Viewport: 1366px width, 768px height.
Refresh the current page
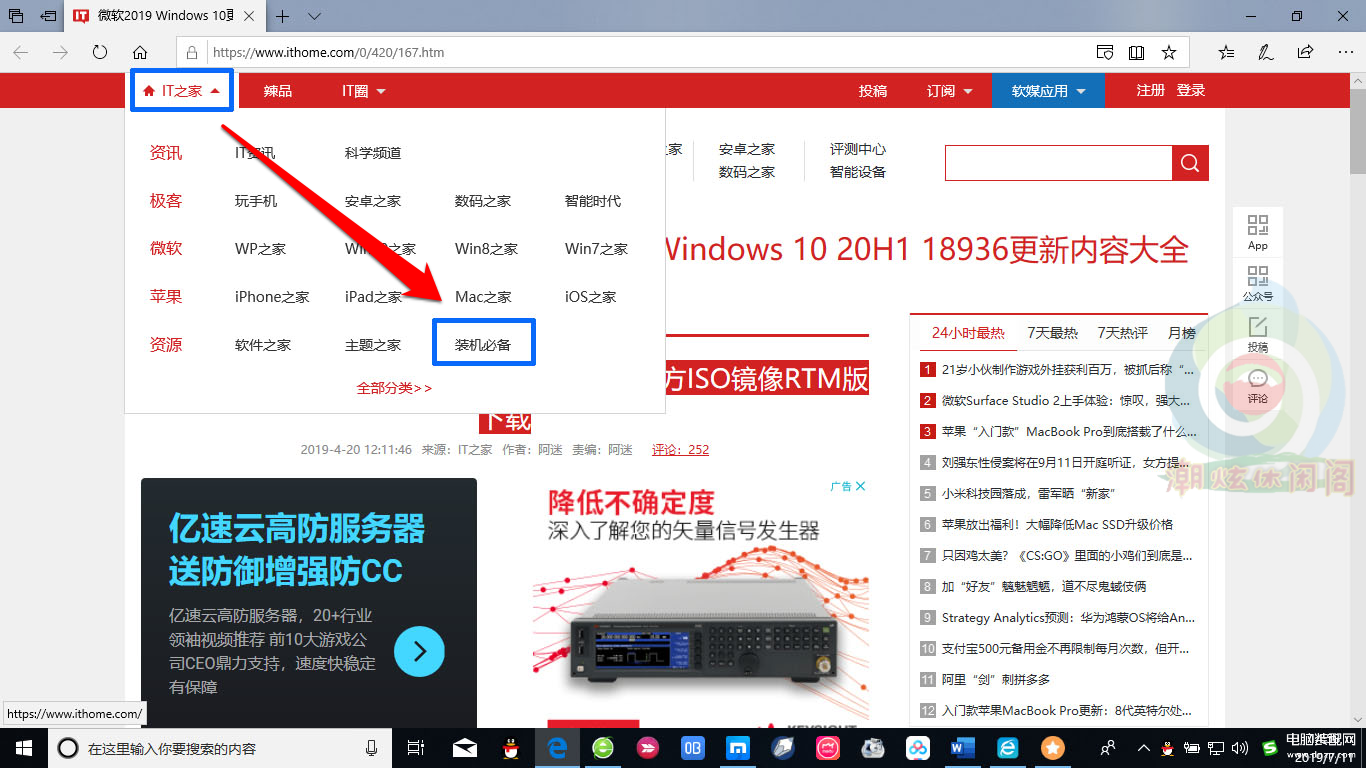pos(100,52)
